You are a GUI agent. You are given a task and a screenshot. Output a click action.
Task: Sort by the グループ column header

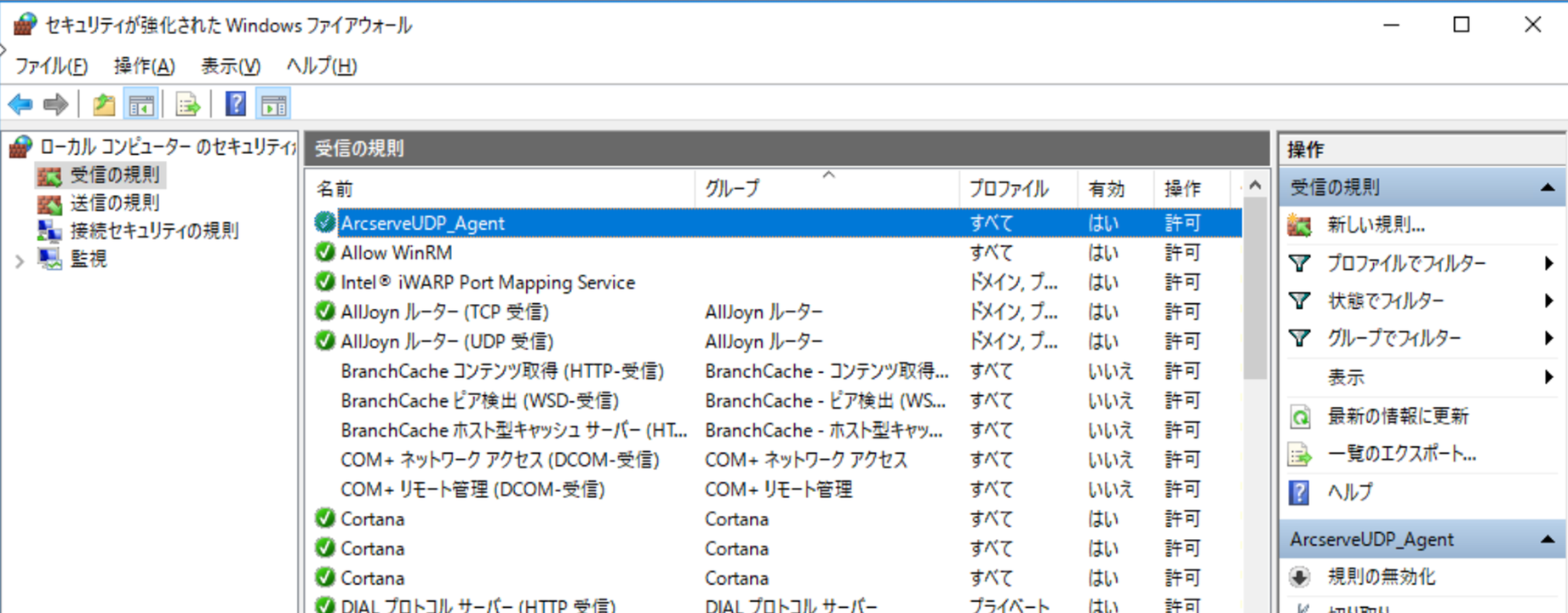click(x=732, y=189)
